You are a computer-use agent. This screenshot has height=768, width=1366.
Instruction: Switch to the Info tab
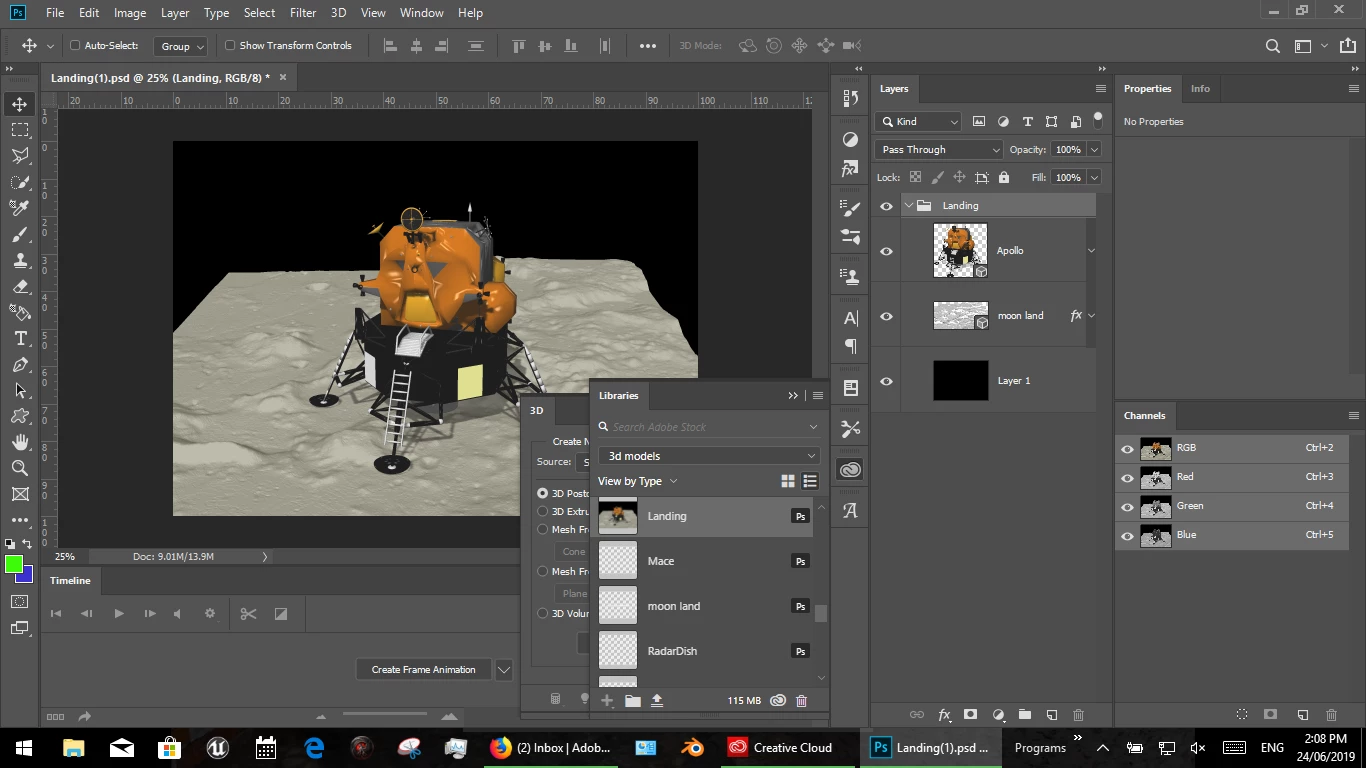click(x=1200, y=89)
